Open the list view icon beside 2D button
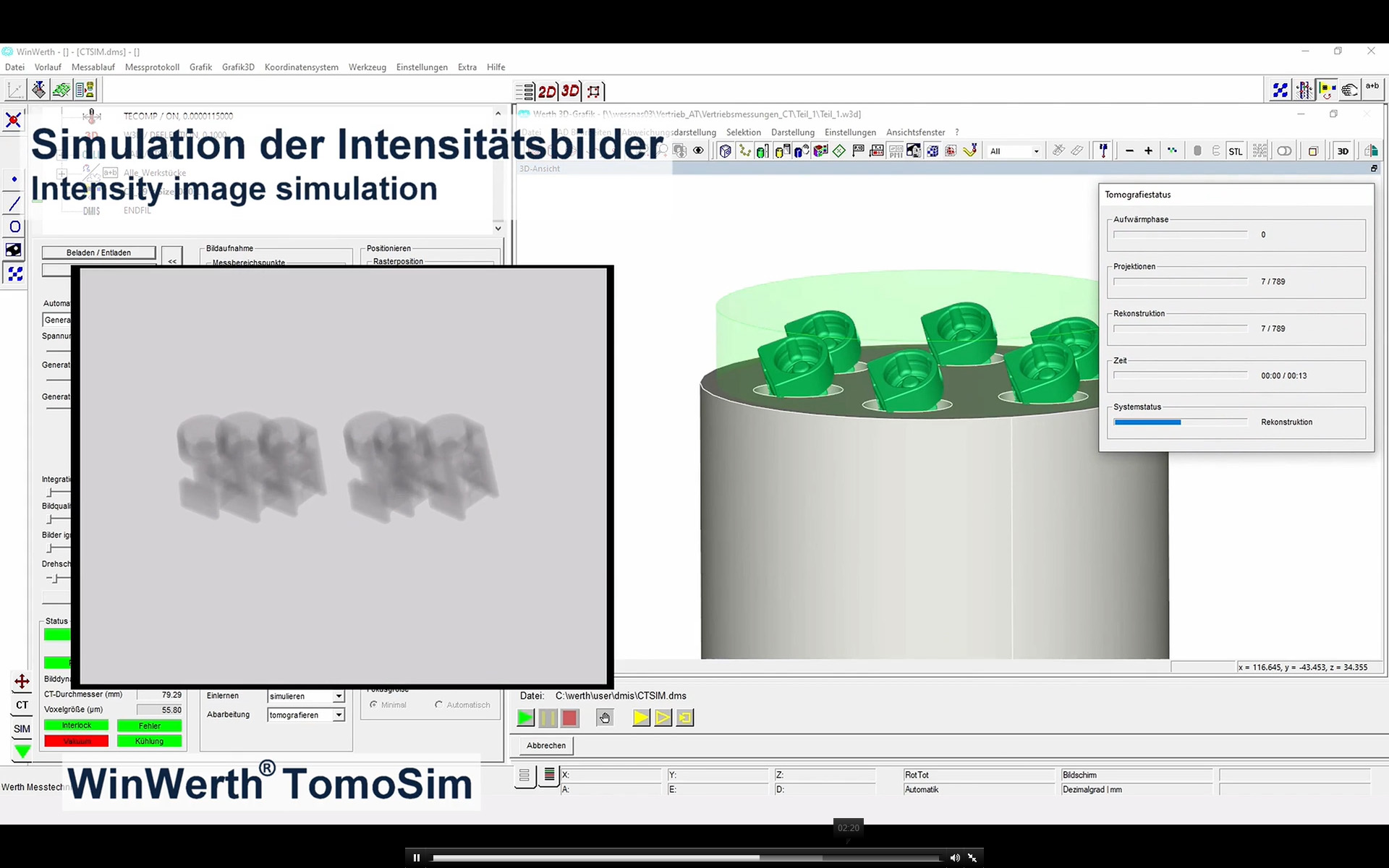The image size is (1389, 868). [x=524, y=91]
